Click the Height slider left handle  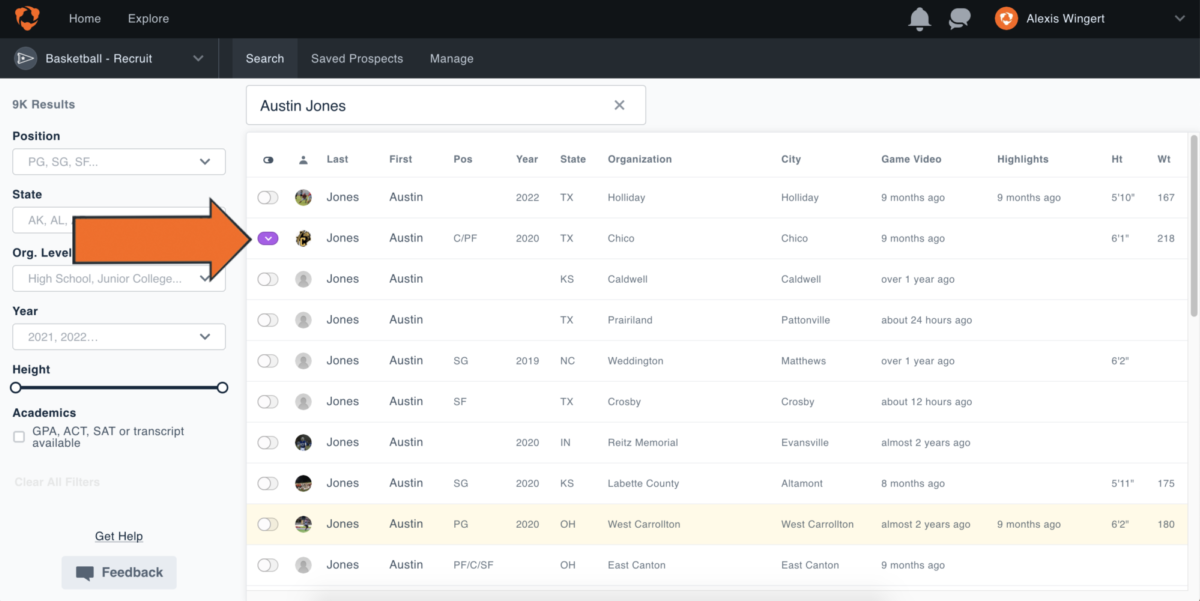point(16,387)
